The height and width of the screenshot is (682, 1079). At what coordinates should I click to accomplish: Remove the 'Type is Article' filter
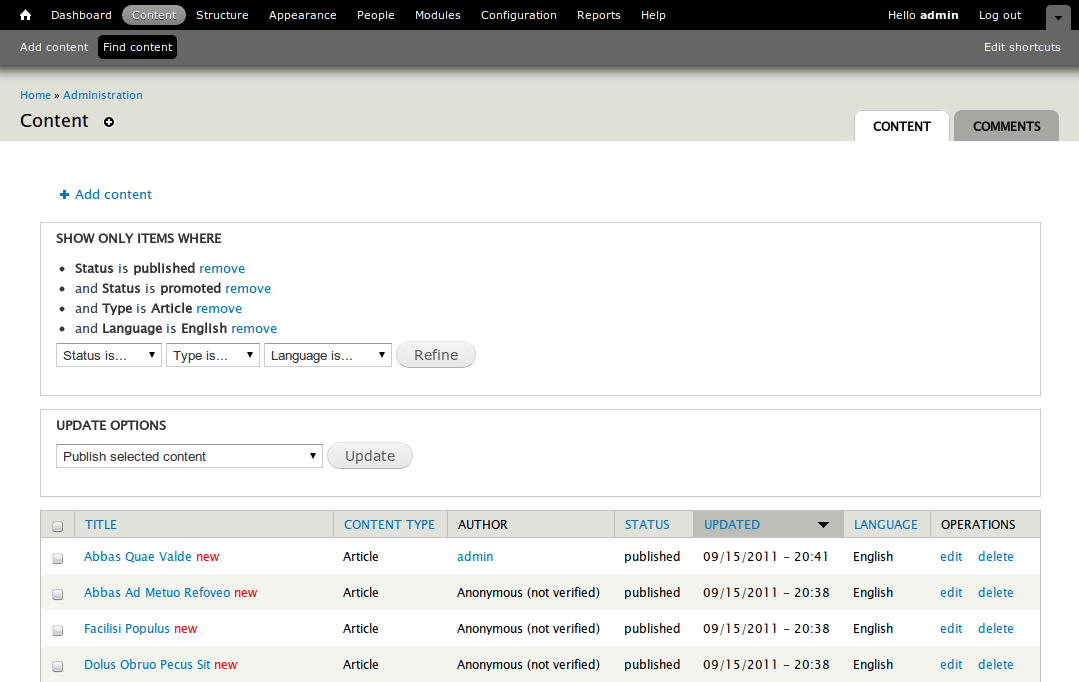click(x=219, y=308)
